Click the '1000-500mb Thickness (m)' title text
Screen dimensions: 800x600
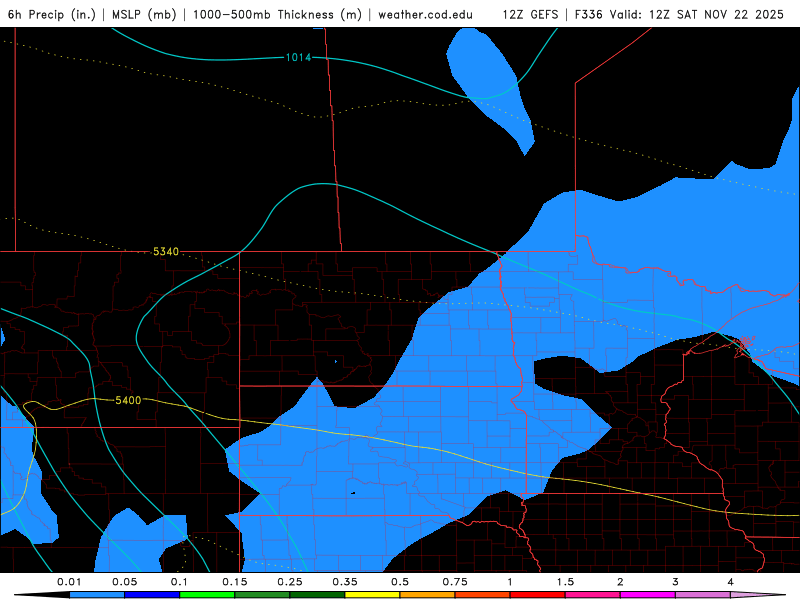tap(277, 14)
